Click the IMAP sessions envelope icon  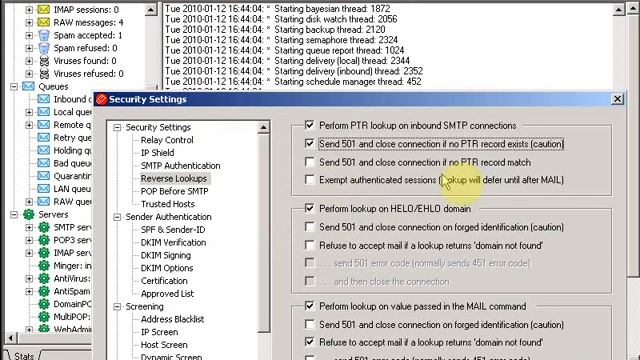pyautogui.click(x=44, y=9)
